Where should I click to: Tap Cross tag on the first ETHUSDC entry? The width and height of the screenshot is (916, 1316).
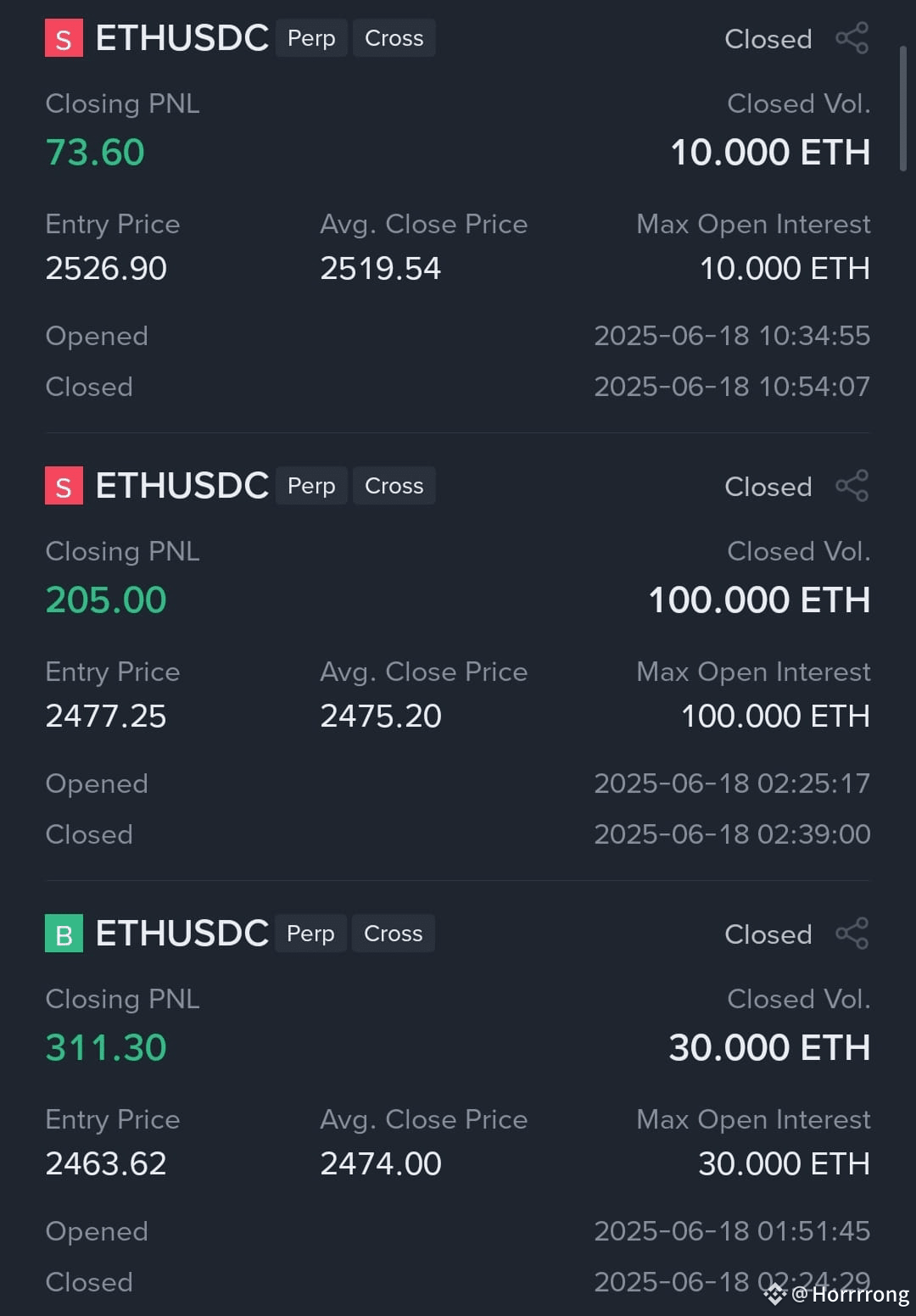click(394, 38)
